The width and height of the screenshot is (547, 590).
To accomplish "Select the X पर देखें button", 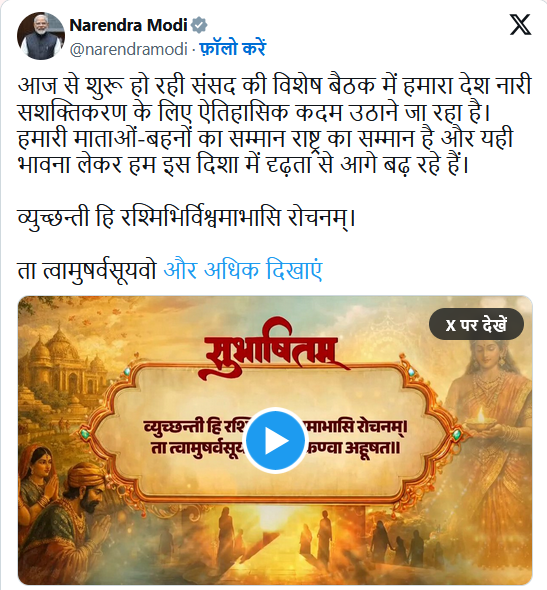I will [476, 324].
